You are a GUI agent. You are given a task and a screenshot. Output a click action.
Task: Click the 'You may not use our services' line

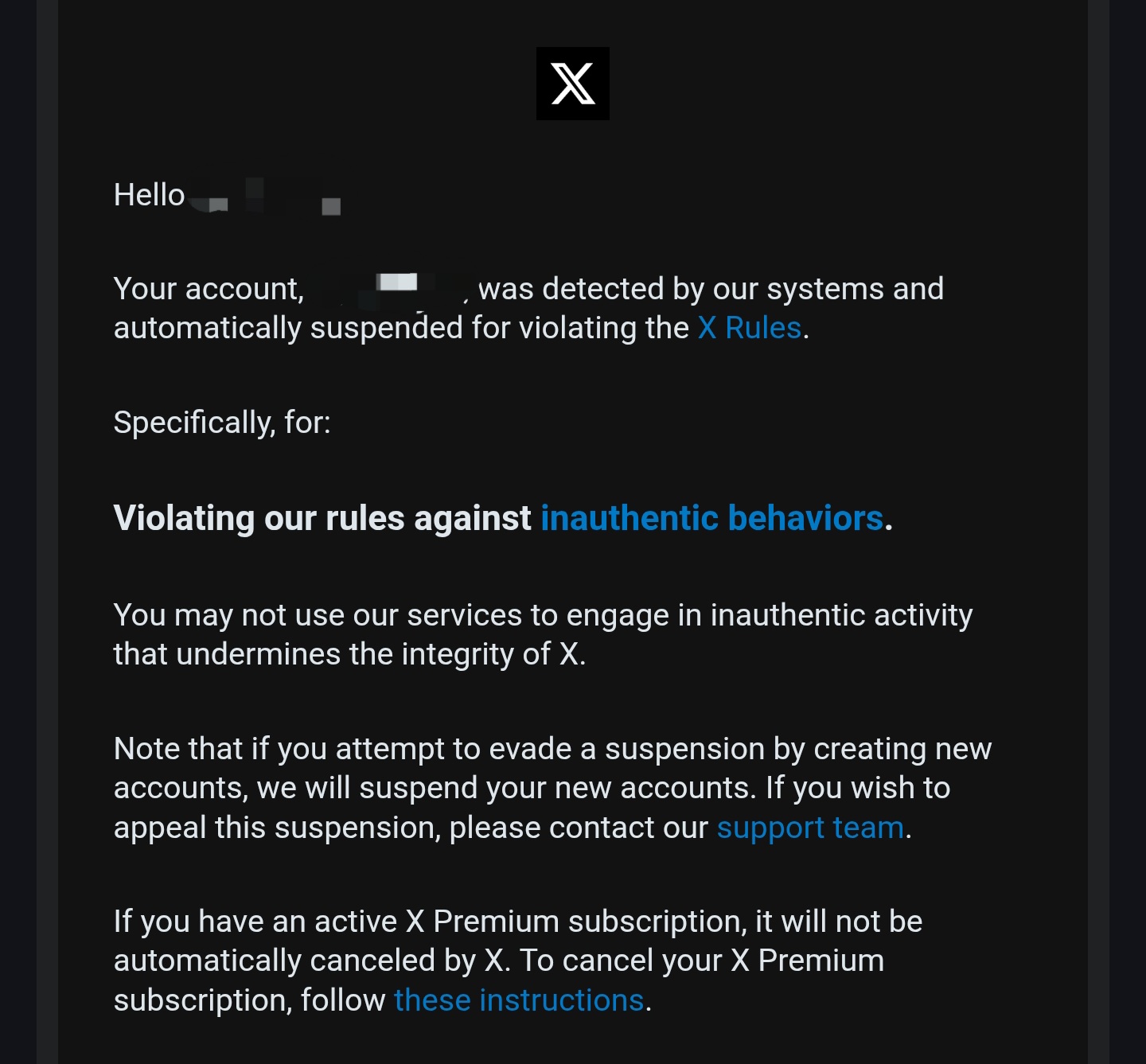[543, 615]
